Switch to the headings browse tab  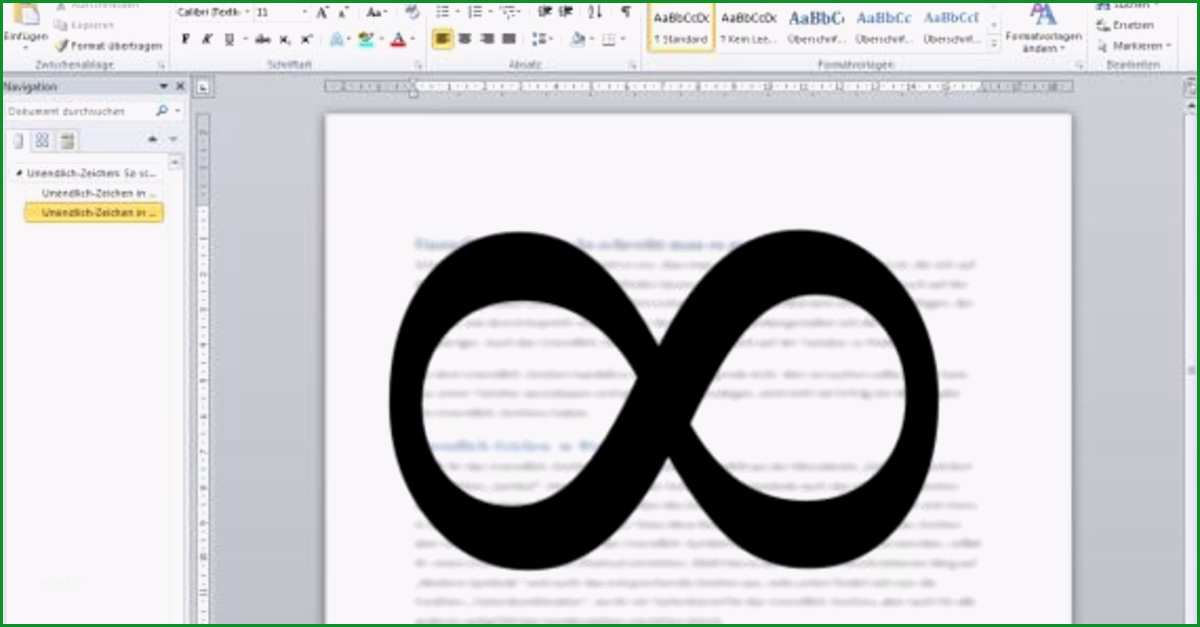[x=18, y=140]
